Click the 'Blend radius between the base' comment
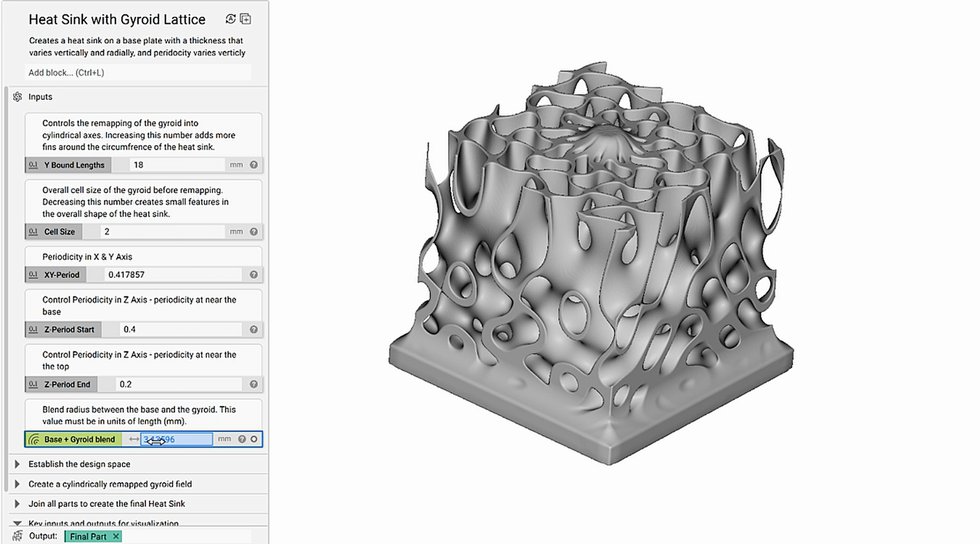This screenshot has width=980, height=544. (x=139, y=415)
